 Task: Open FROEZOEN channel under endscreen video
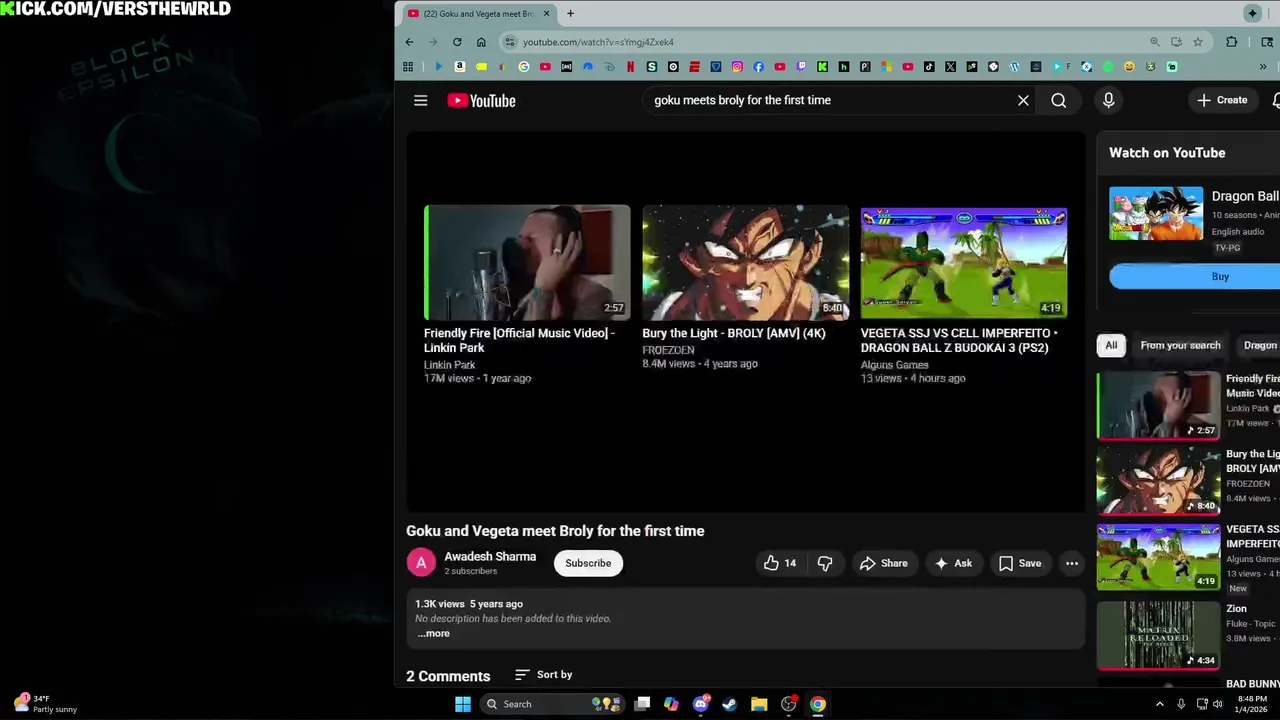(668, 350)
